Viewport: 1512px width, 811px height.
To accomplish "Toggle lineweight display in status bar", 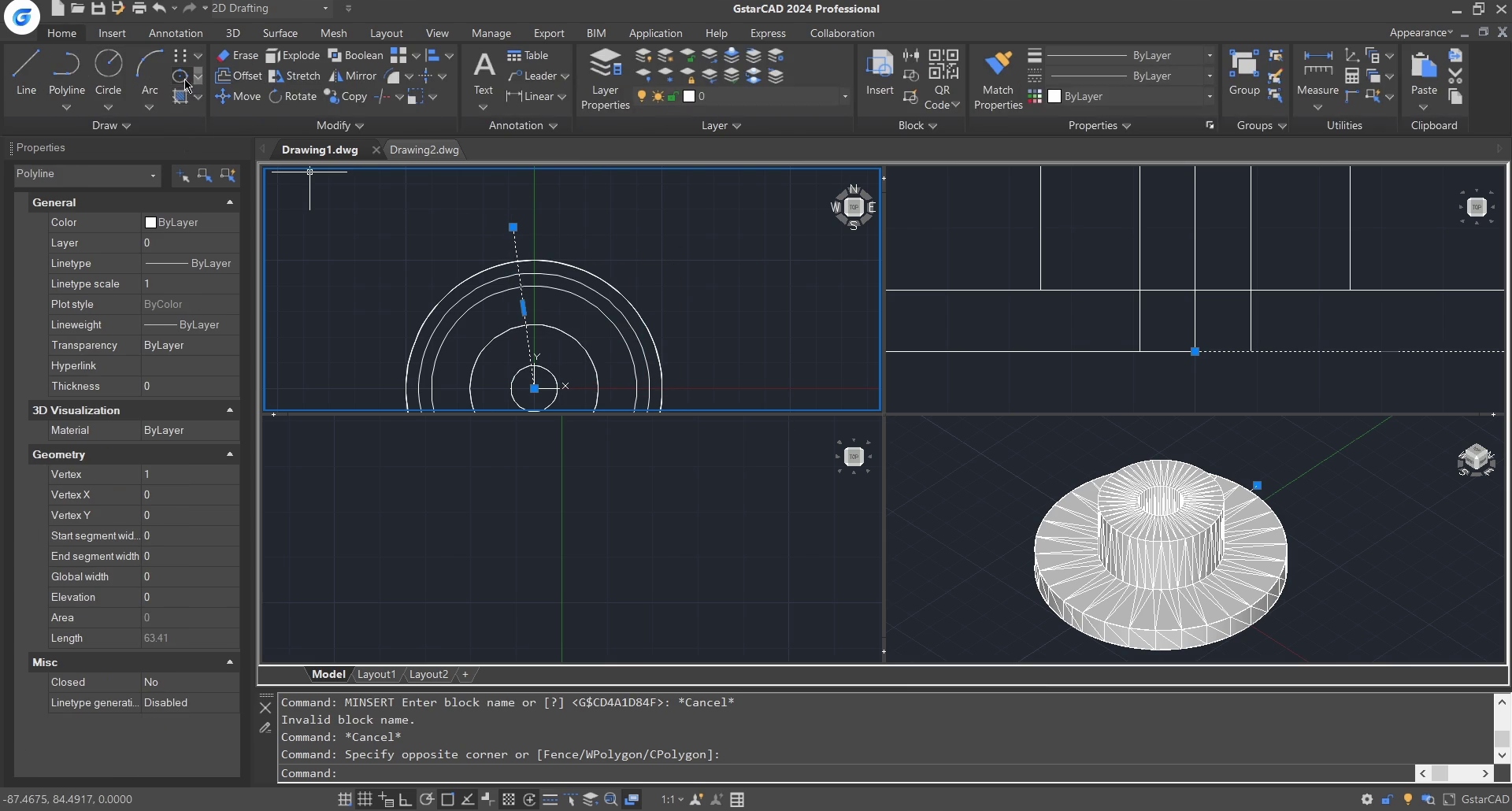I will coord(550,800).
